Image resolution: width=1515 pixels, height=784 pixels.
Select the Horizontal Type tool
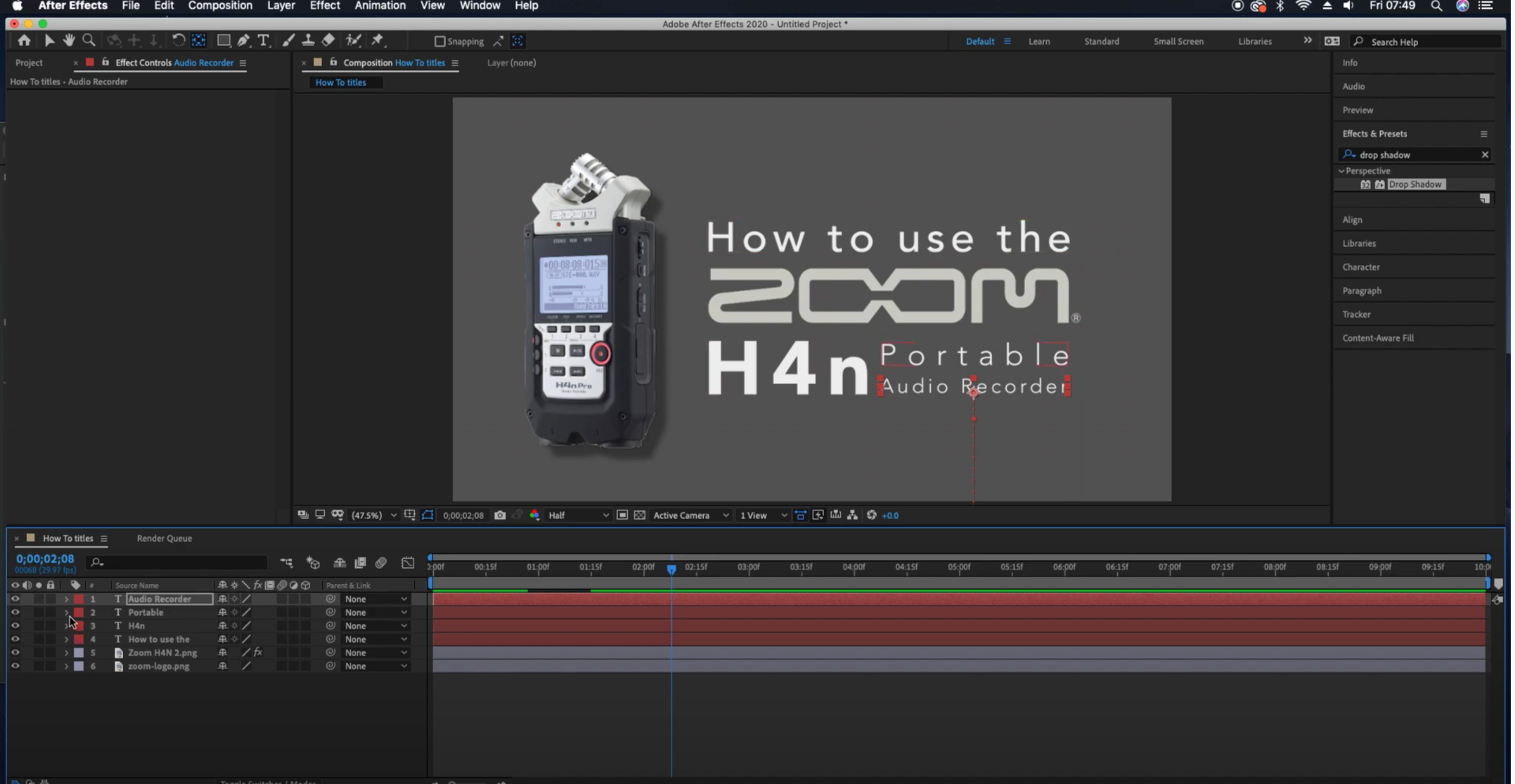(264, 40)
